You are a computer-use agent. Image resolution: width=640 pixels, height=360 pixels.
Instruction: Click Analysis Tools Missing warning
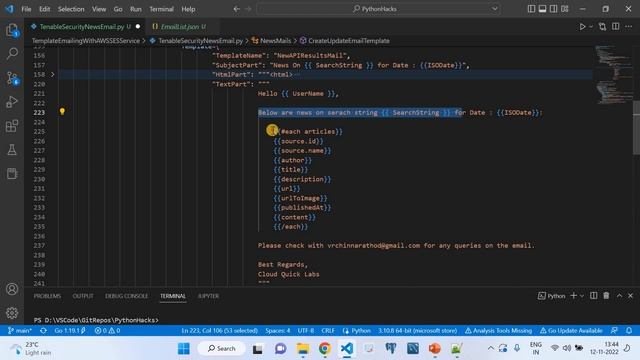click(498, 331)
